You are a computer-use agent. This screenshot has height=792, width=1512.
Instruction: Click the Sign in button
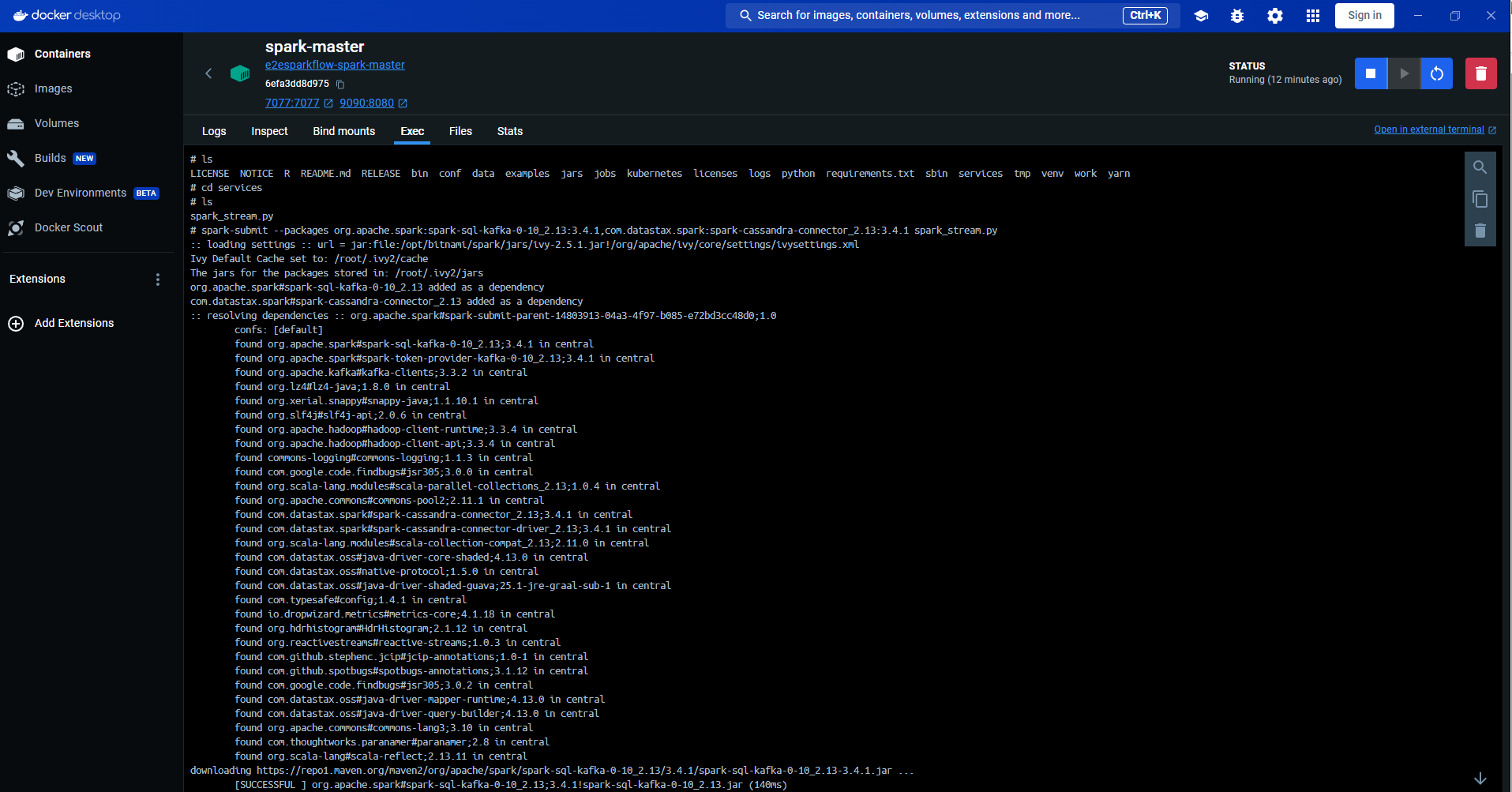pos(1364,15)
